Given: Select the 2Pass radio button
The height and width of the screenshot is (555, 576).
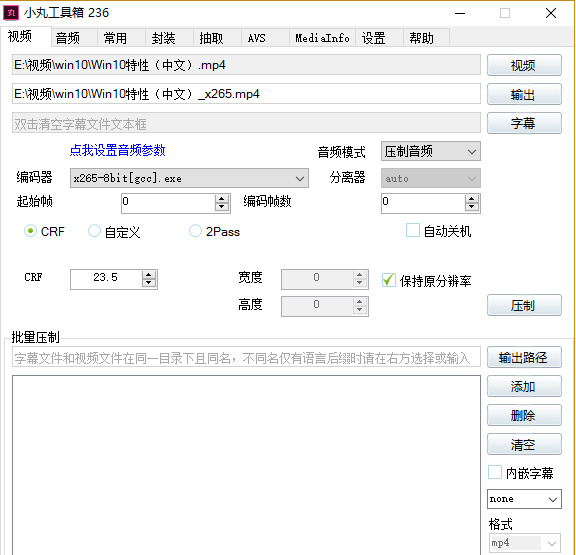Looking at the screenshot, I should pos(195,231).
